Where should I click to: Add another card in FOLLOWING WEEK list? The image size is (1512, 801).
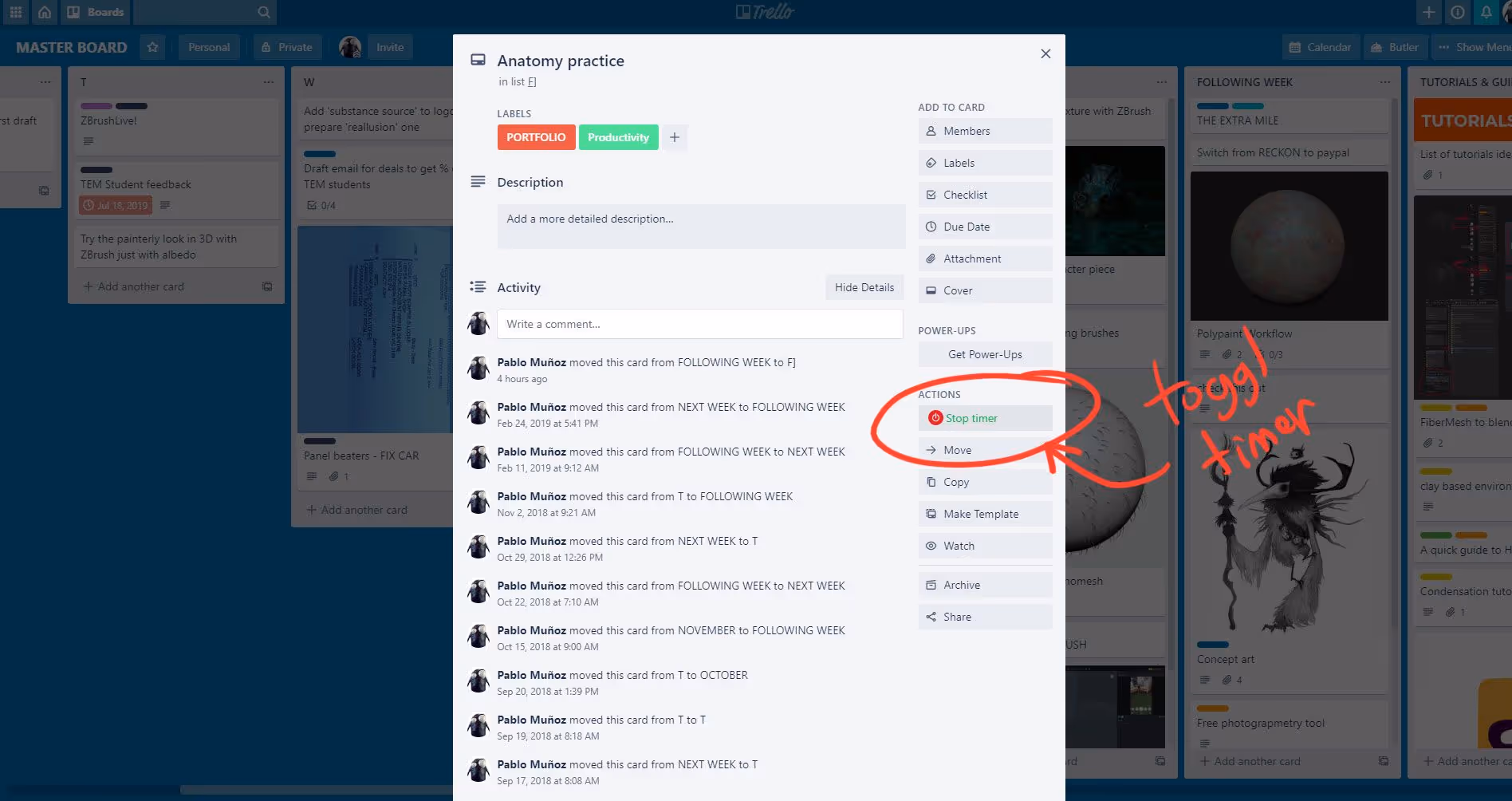1250,761
